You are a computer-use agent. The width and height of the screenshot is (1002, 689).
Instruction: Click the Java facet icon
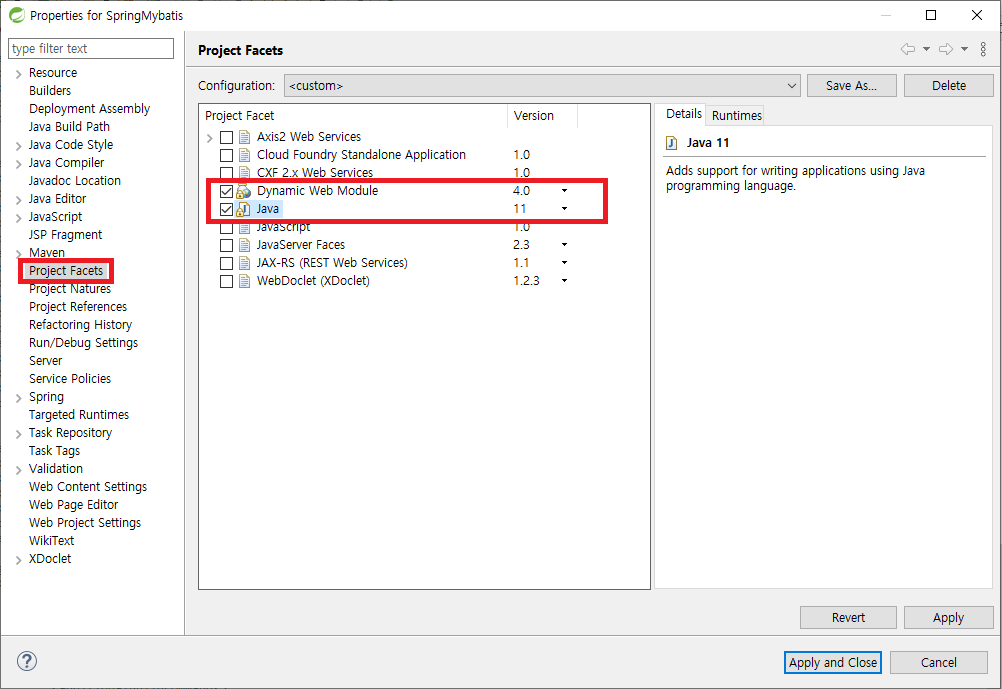pyautogui.click(x=243, y=209)
